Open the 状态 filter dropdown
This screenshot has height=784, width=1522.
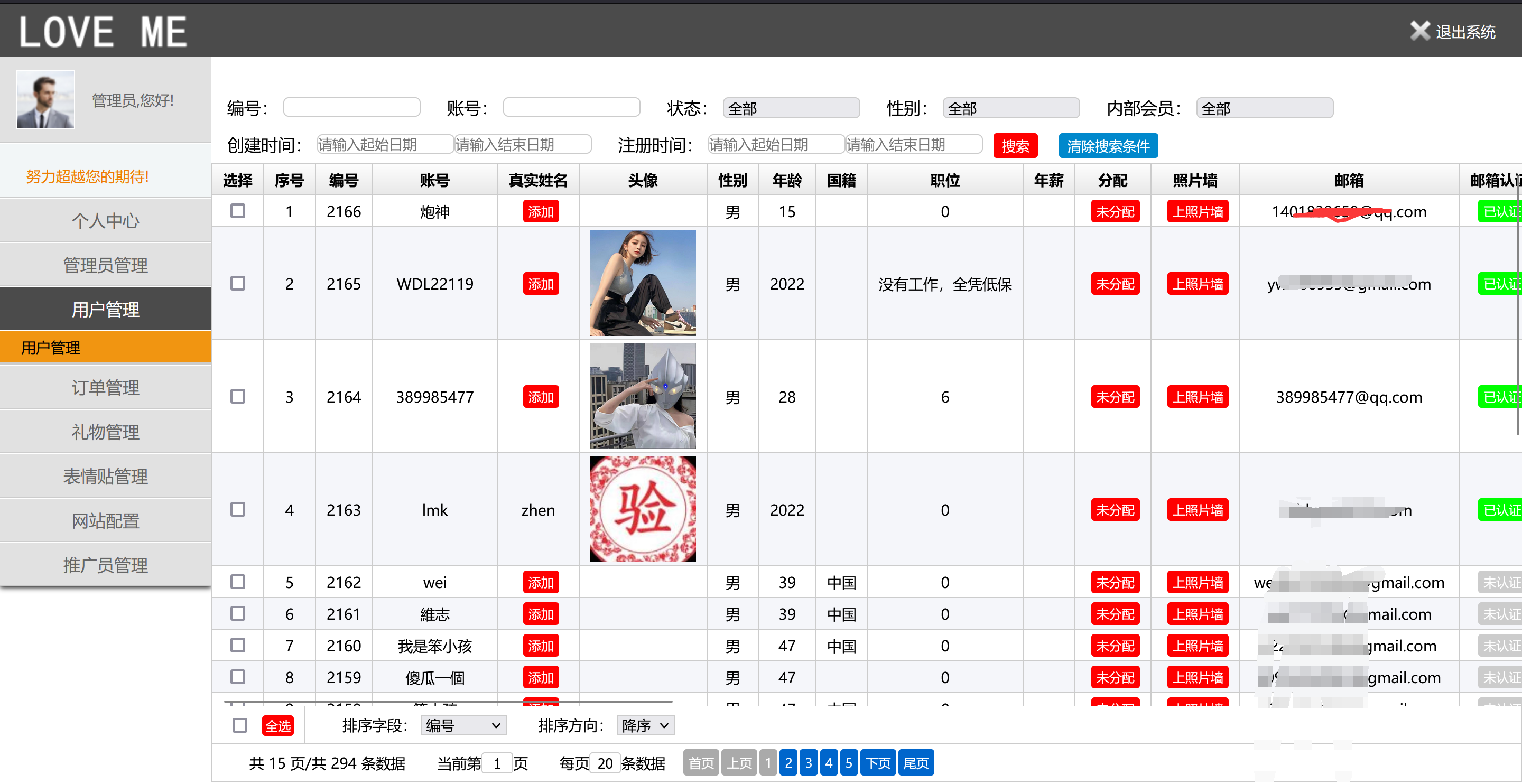(x=791, y=108)
